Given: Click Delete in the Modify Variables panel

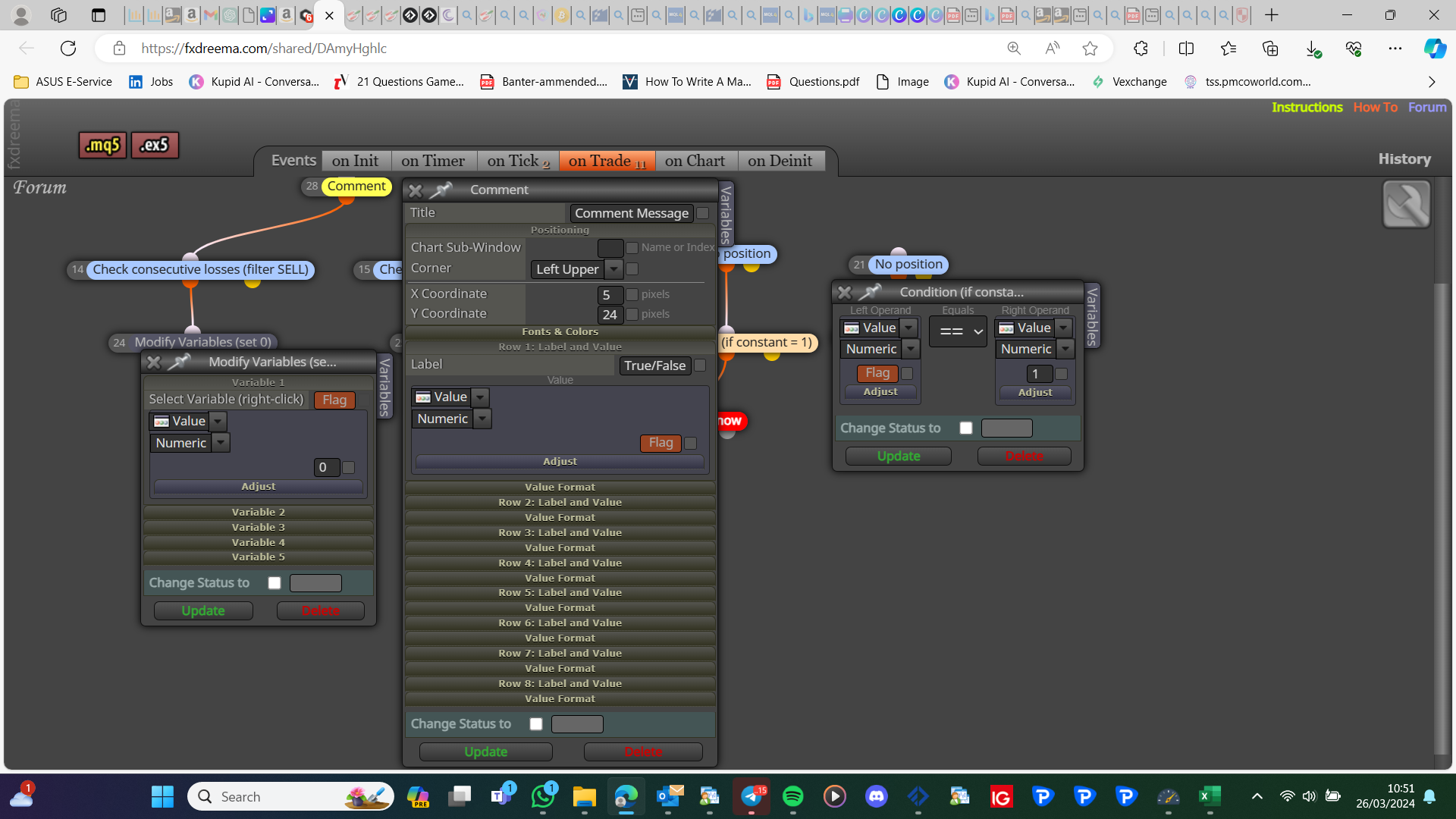Looking at the screenshot, I should click(x=321, y=611).
